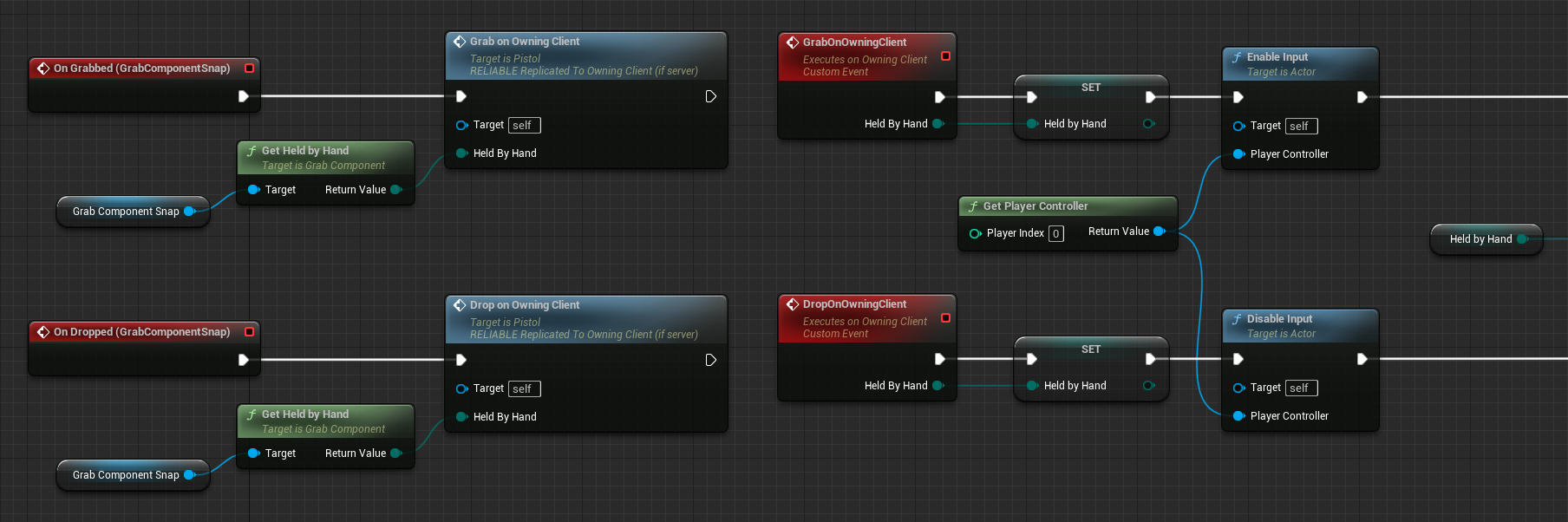Click the Return Value pin of upper Get Held by Hand
This screenshot has height=522, width=1568.
click(396, 190)
